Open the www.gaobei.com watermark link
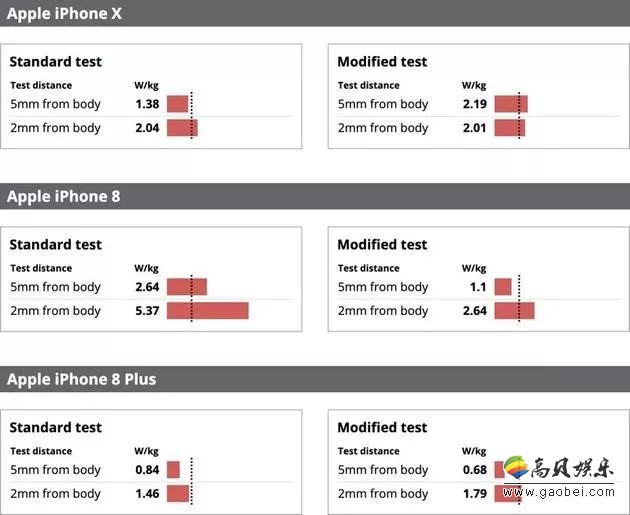Viewport: 630px width, 515px height. (559, 492)
